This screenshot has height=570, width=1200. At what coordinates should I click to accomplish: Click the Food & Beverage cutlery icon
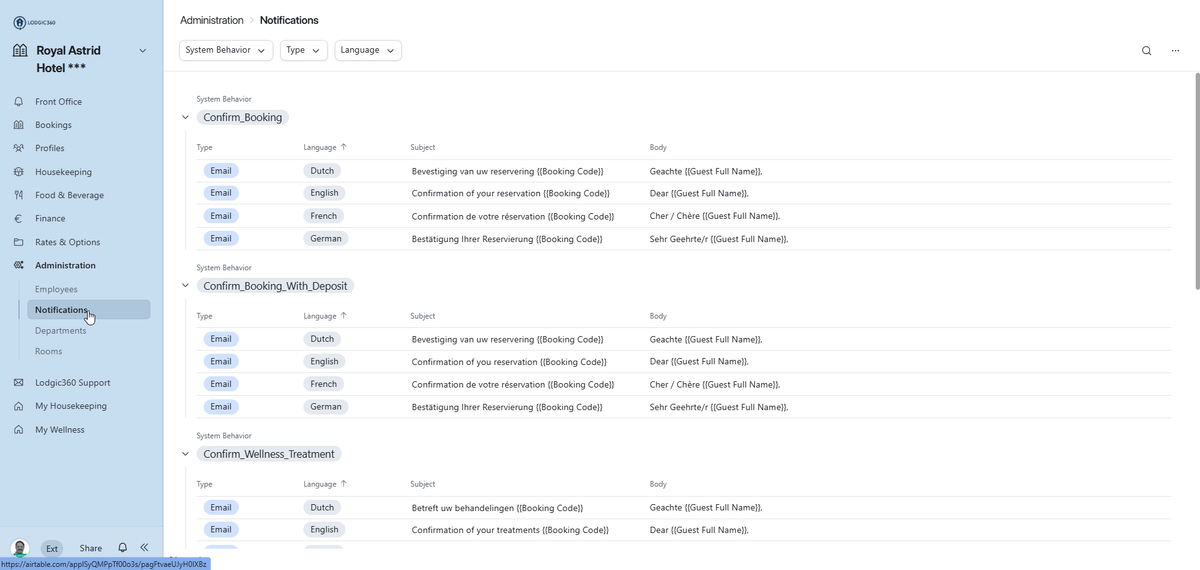click(x=18, y=195)
